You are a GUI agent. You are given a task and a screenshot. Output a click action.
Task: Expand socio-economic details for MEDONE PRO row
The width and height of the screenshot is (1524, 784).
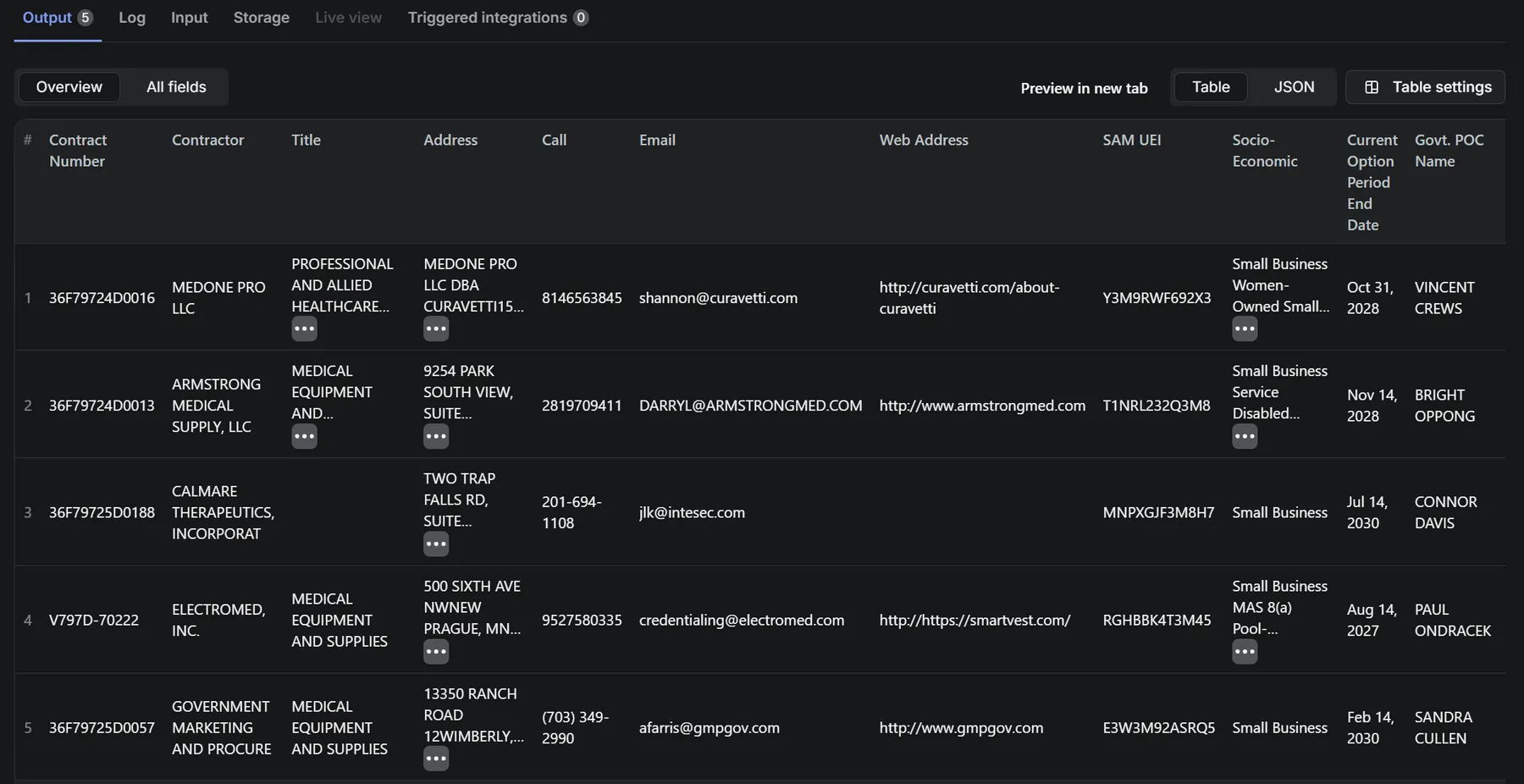[1244, 329]
